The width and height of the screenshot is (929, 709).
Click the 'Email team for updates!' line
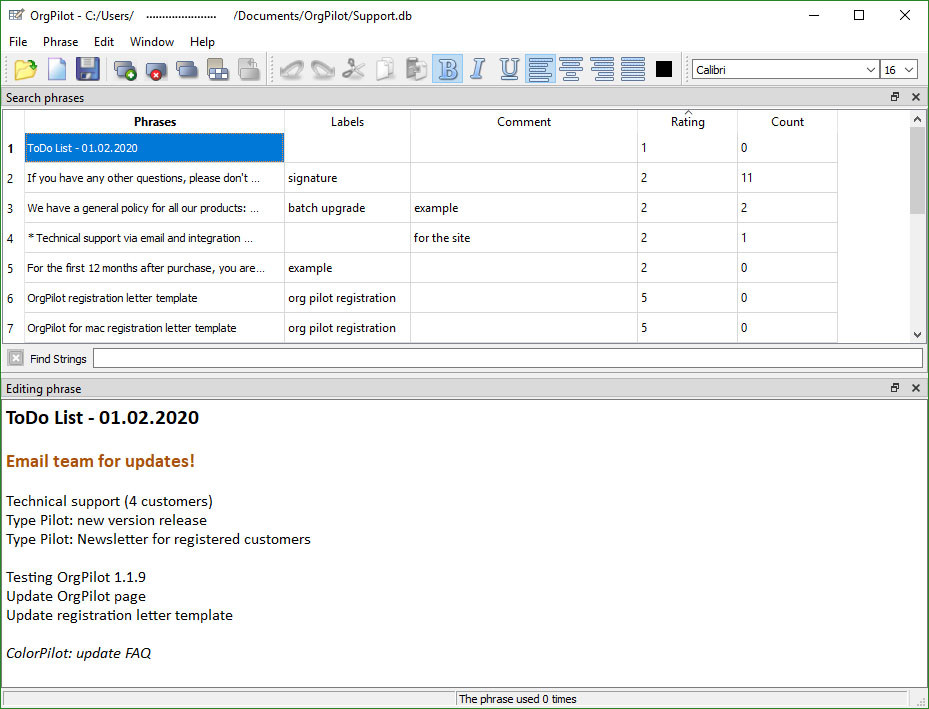(x=100, y=461)
